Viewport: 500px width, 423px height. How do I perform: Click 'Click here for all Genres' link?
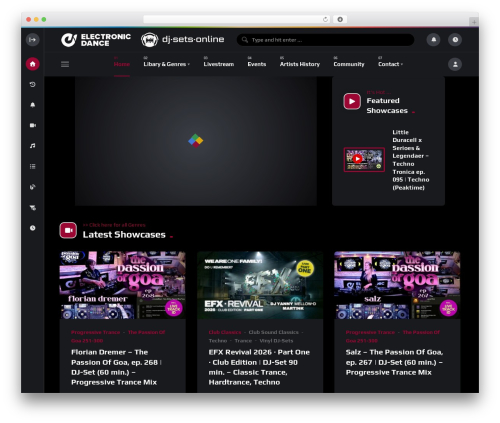click(114, 225)
